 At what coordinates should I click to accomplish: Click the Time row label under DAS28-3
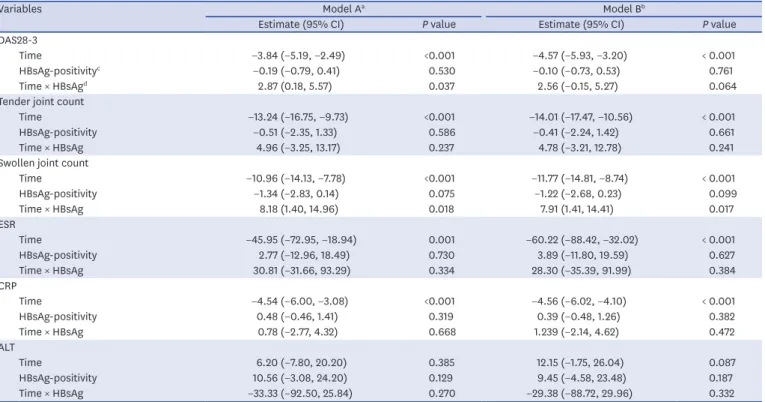pyautogui.click(x=30, y=56)
